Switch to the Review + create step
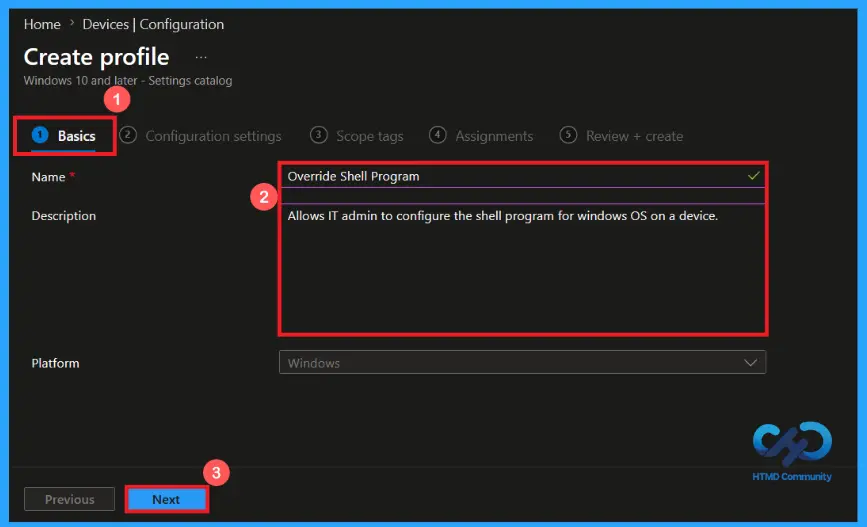This screenshot has width=867, height=527. click(621, 136)
